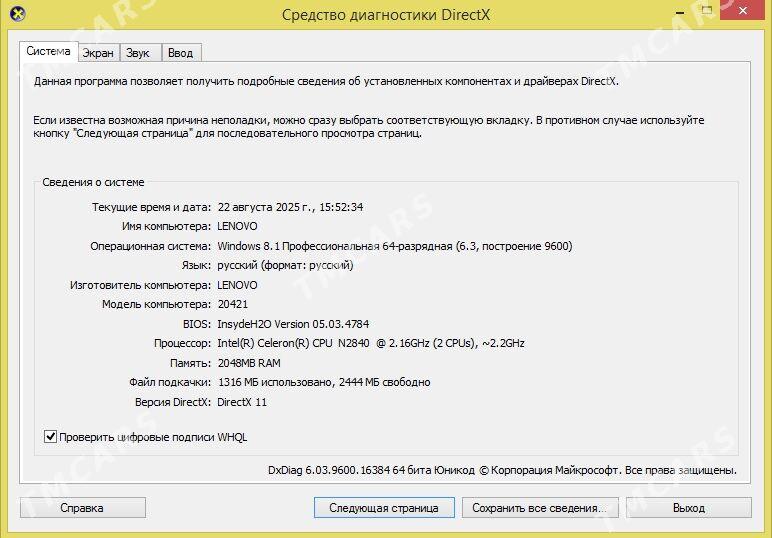This screenshot has height=538, width=772.
Task: Open the Экран tab
Action: point(98,53)
